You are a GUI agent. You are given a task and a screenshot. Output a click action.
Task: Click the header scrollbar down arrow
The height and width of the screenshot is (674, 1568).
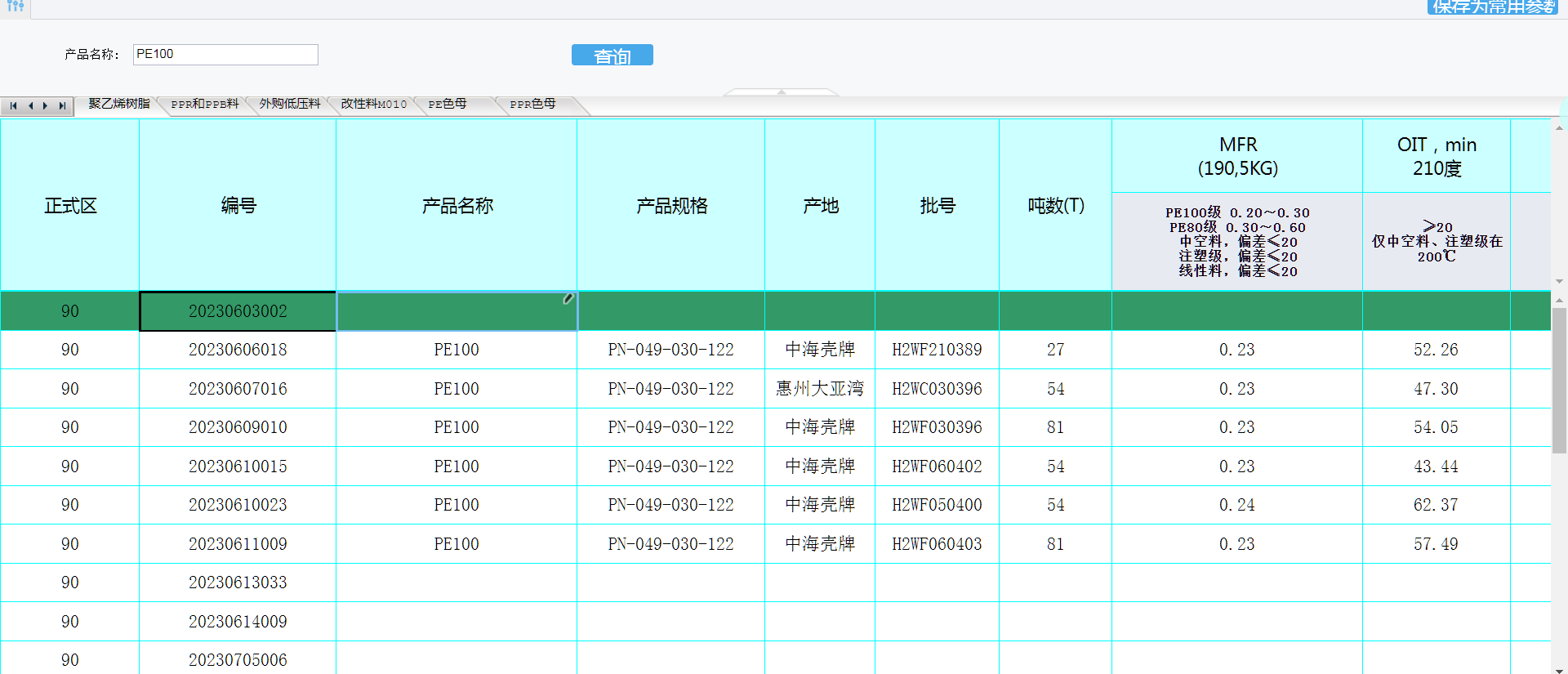[x=1560, y=281]
